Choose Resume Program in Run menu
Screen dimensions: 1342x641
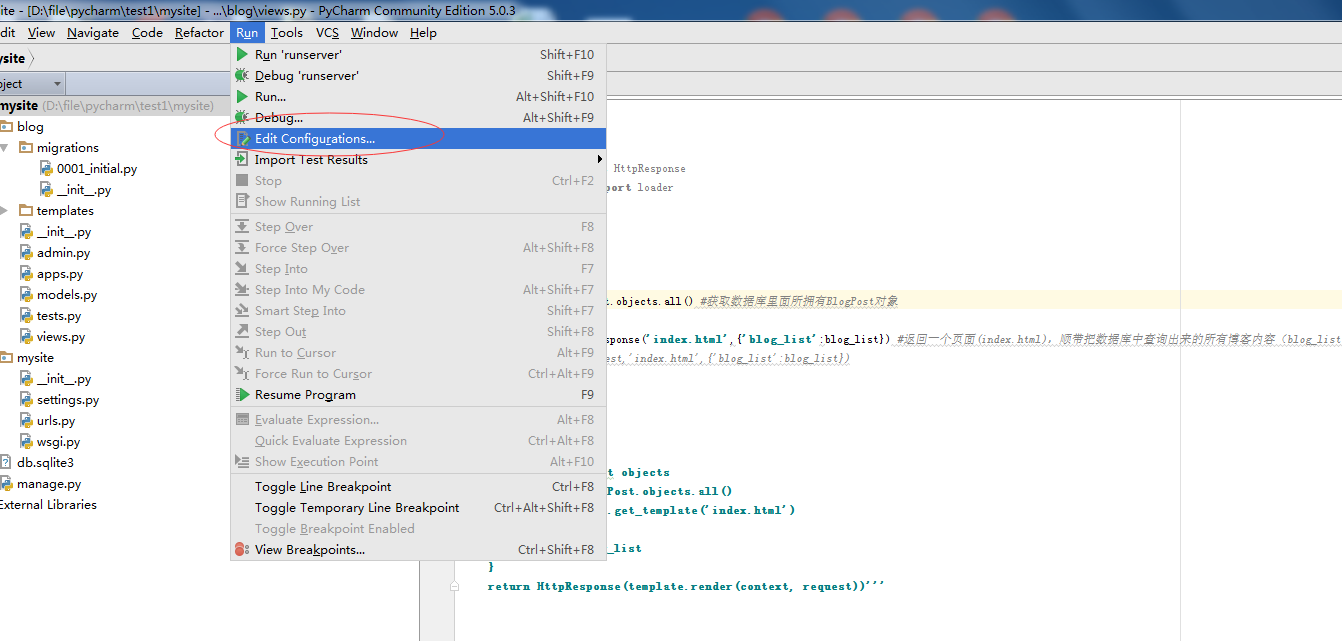click(x=418, y=395)
